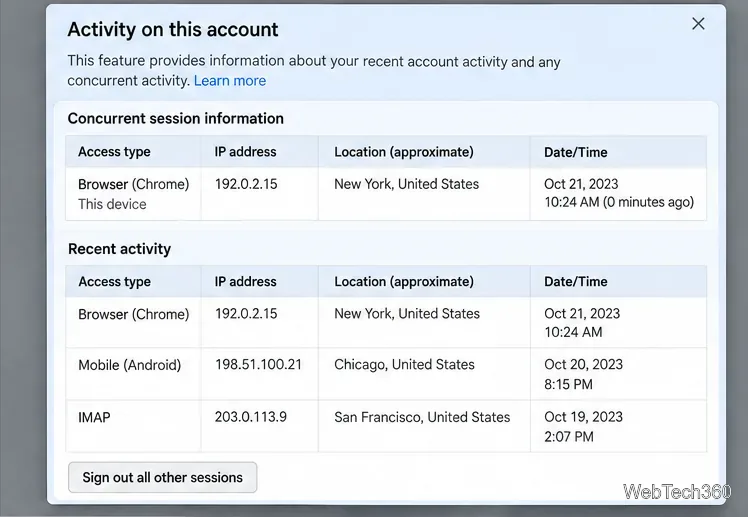
Task: Close the Activity on this account dialog
Action: [x=698, y=23]
